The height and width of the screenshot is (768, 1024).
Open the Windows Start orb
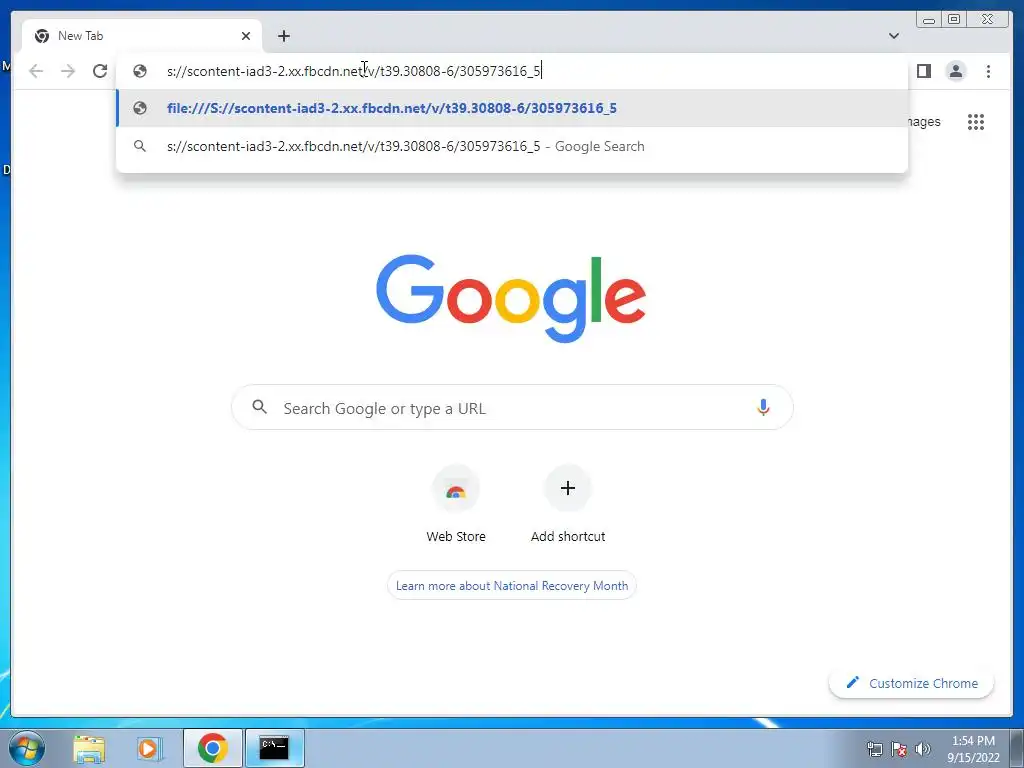point(27,748)
